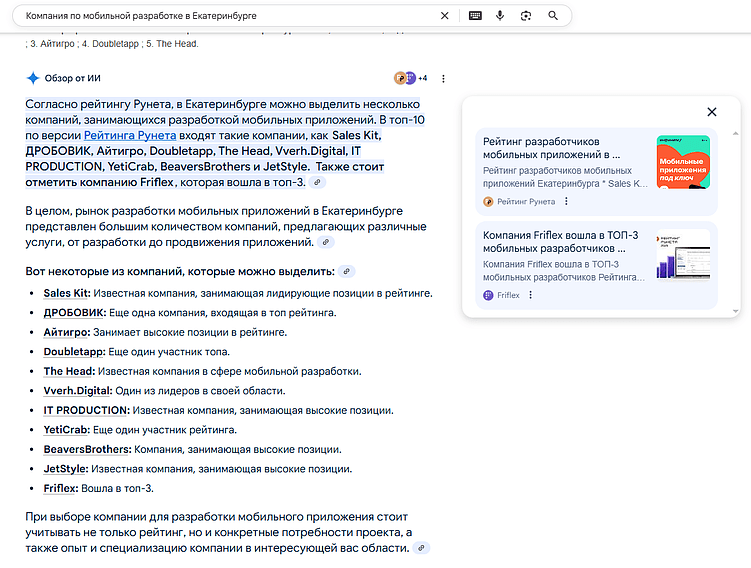The height and width of the screenshot is (568, 751).
Task: Click the 'Обзор от ИИ' heading
Action: pos(73,78)
